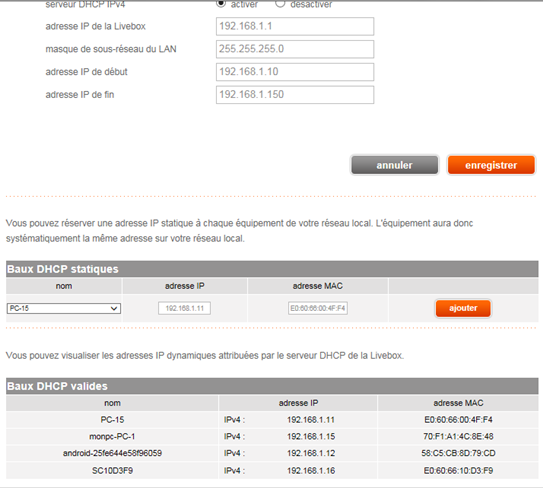Click the LAN subnet mask field
Viewport: 543px width, 488px height.
point(295,49)
